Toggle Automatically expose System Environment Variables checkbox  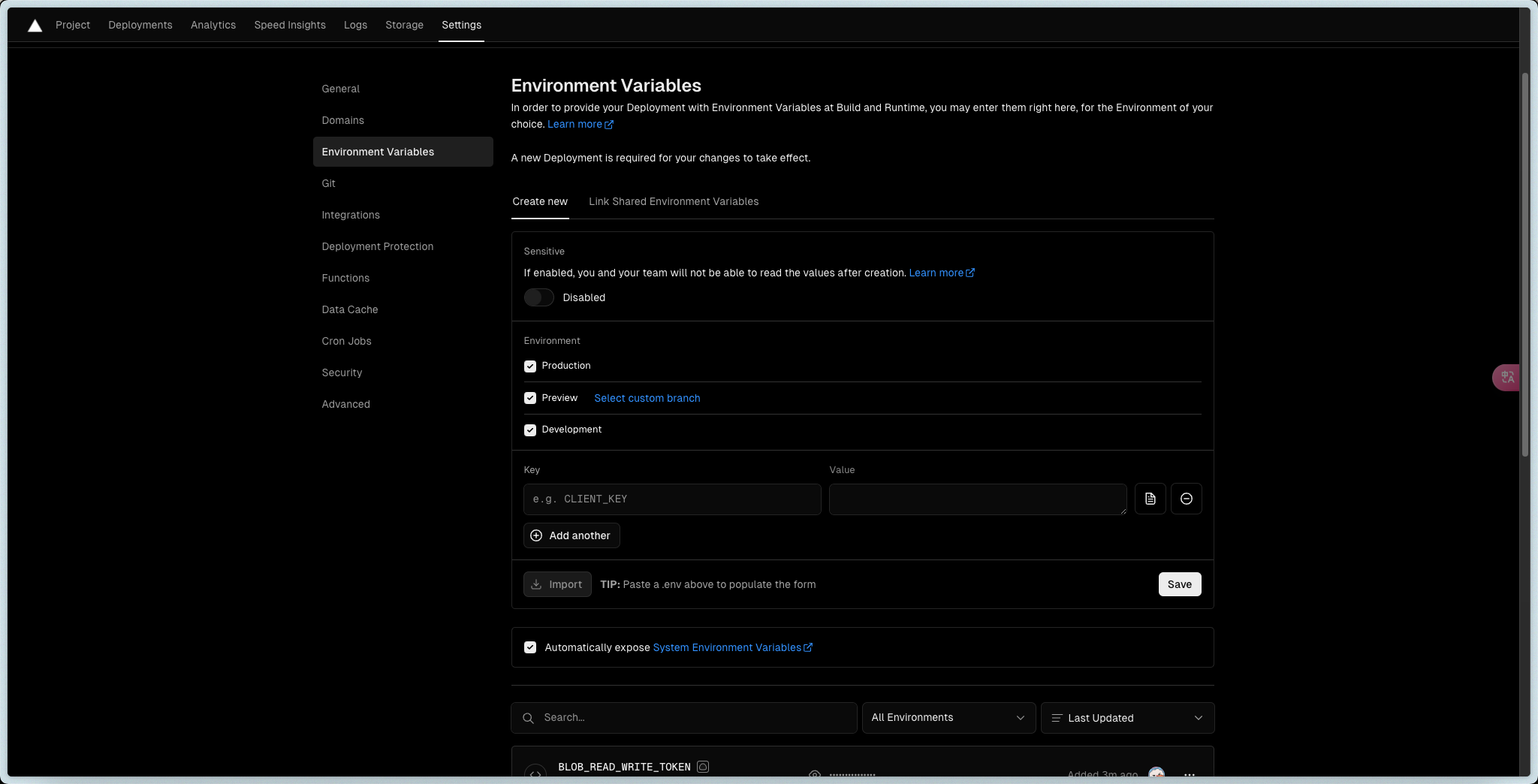[530, 647]
